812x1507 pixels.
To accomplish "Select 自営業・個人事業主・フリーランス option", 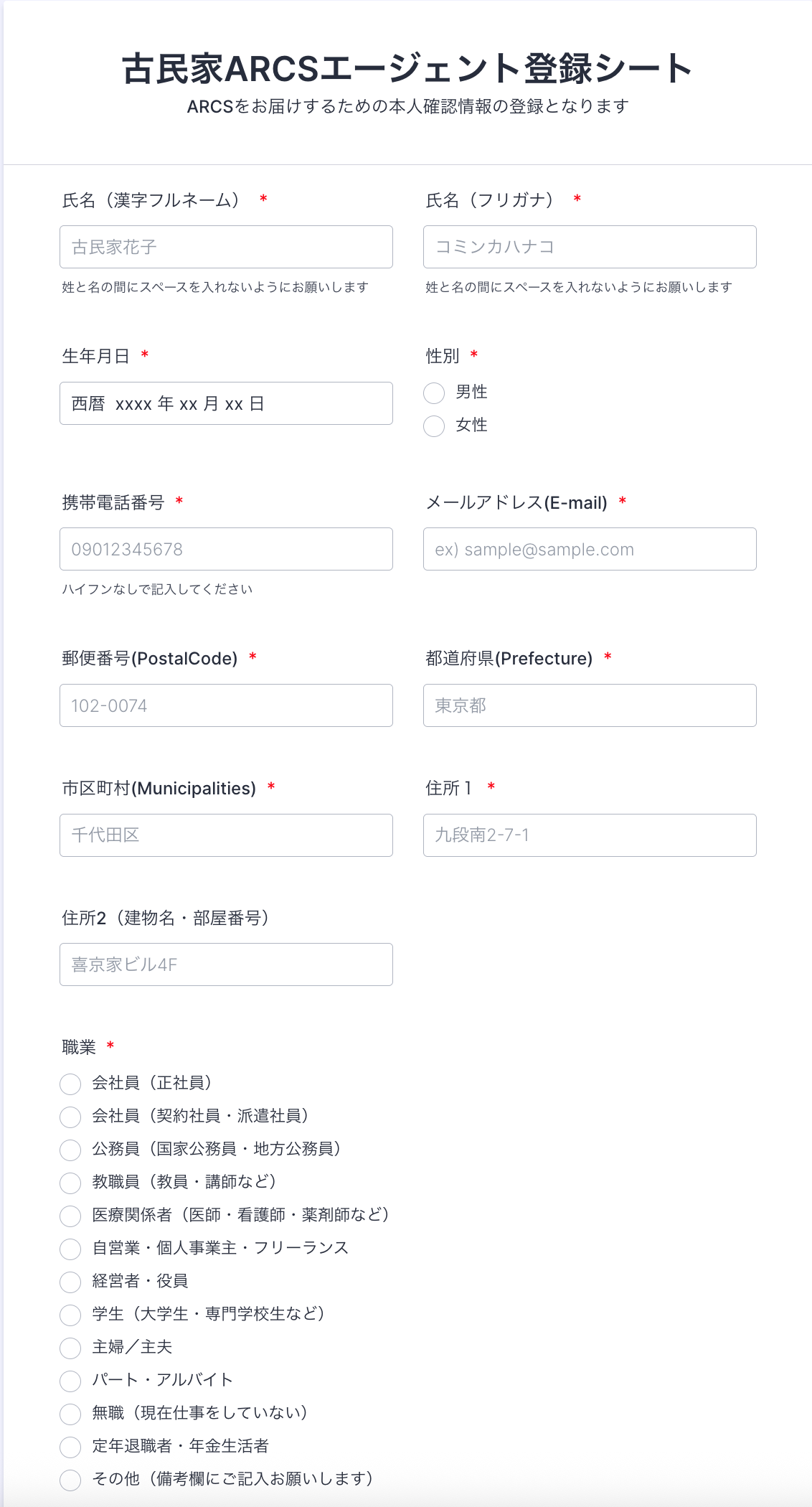I will pos(70,1249).
